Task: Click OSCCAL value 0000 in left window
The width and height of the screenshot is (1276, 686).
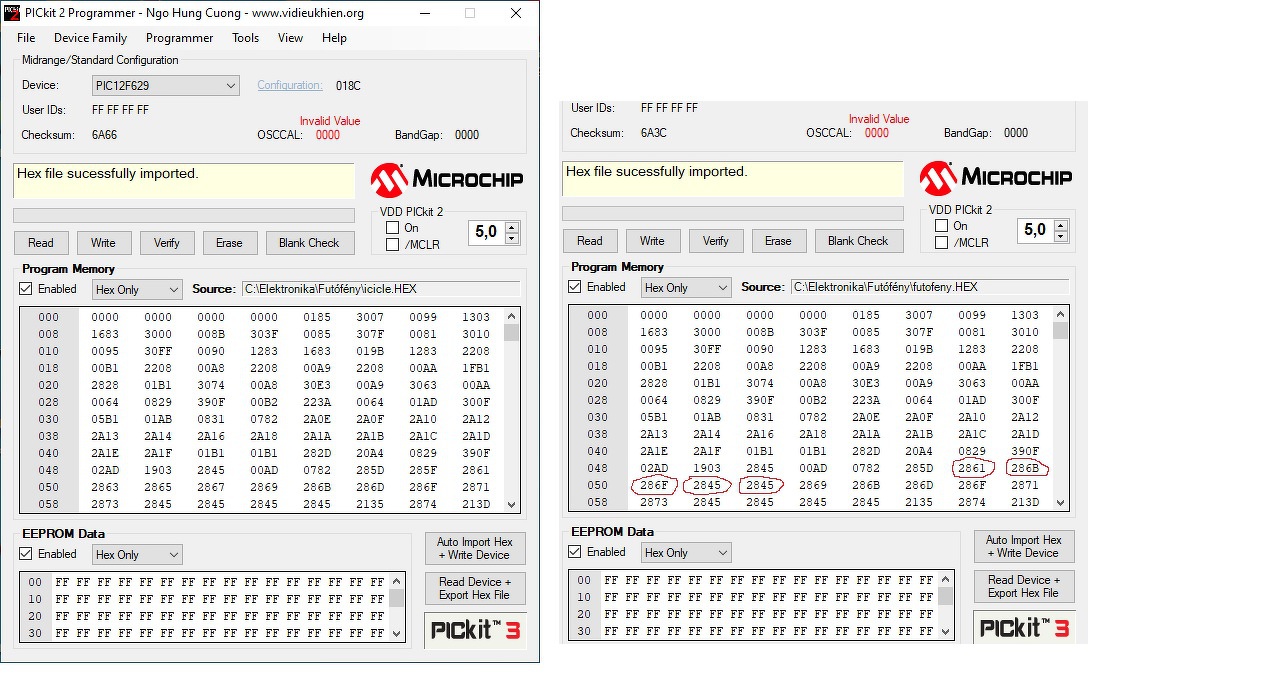Action: (328, 135)
